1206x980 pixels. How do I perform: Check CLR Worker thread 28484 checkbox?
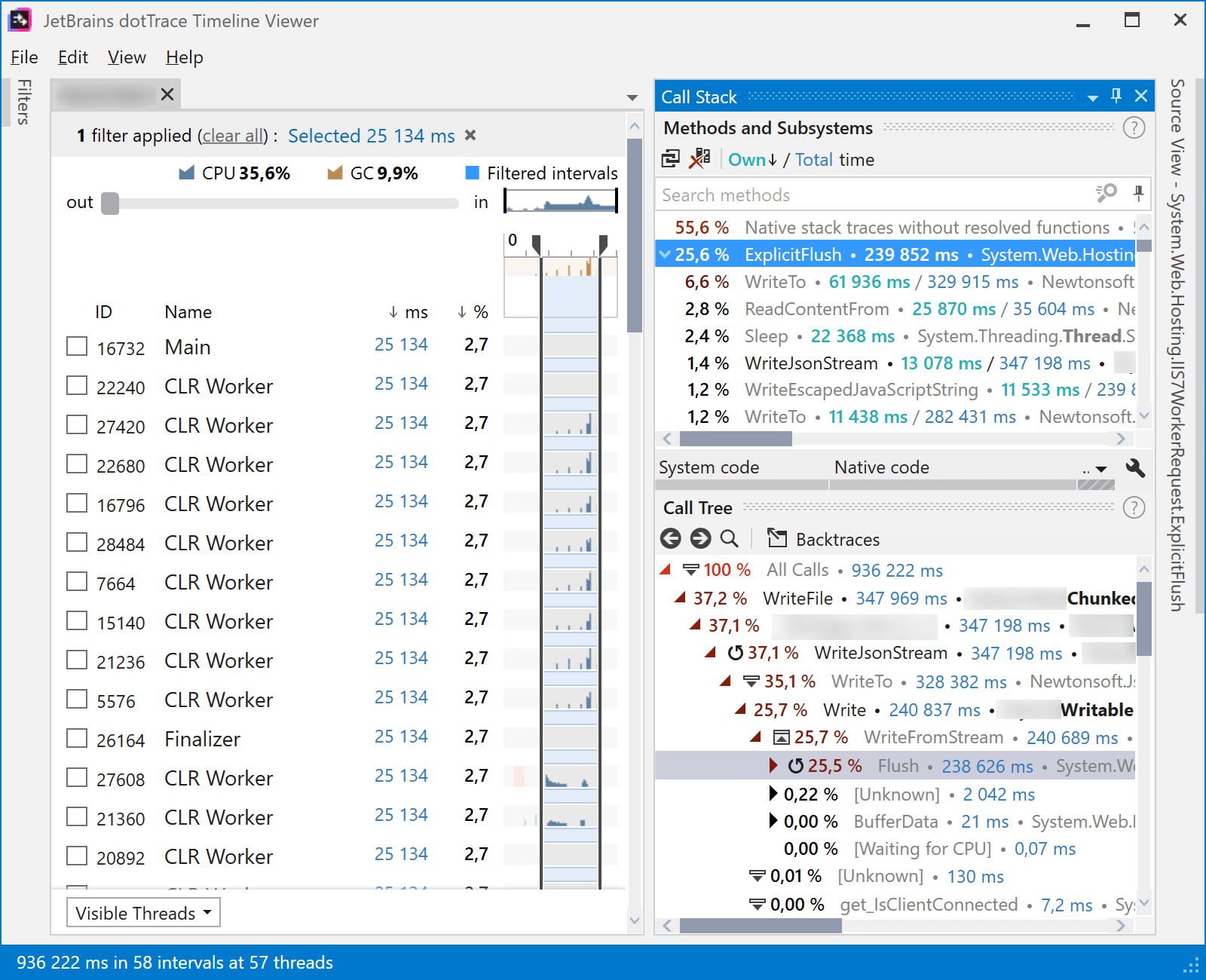[x=77, y=542]
